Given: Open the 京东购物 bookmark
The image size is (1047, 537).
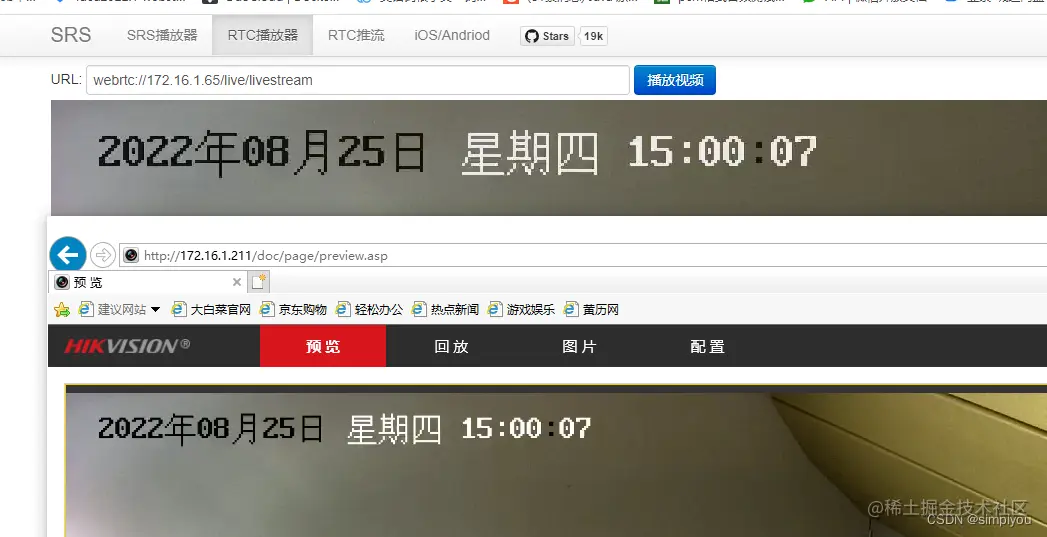Looking at the screenshot, I should tap(293, 309).
